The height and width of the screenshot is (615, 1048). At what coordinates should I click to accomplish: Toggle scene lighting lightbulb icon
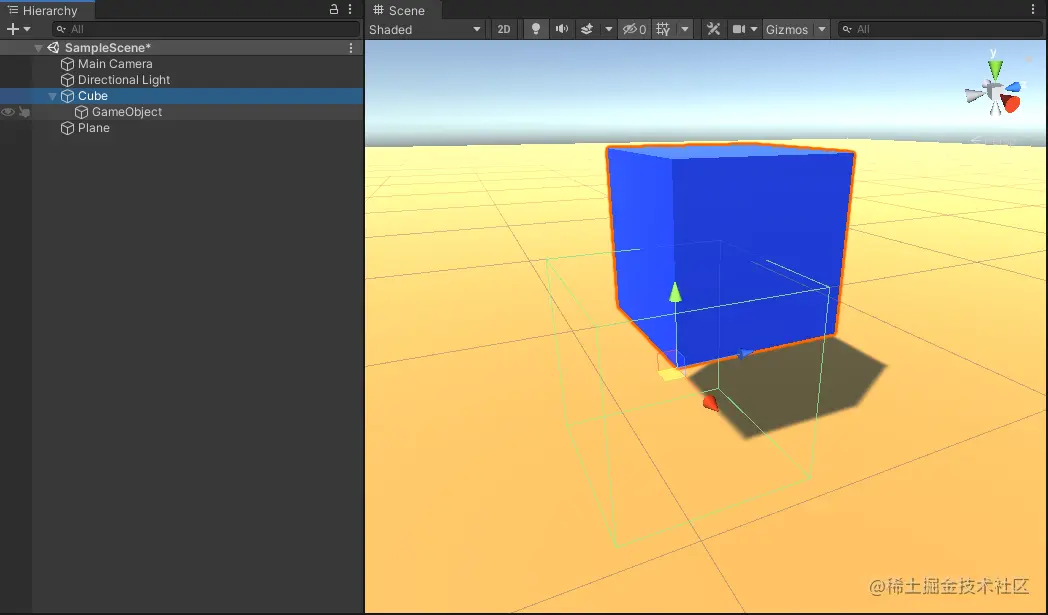(x=535, y=29)
